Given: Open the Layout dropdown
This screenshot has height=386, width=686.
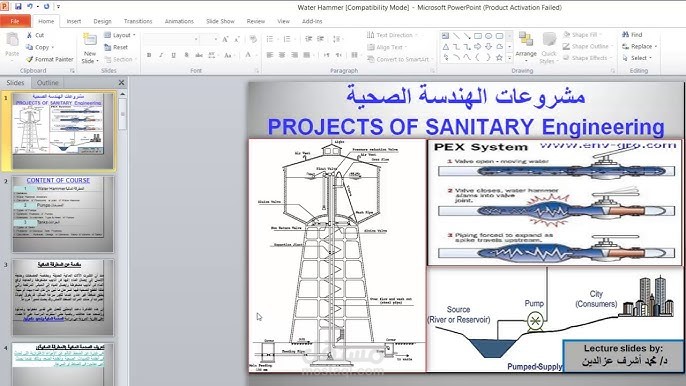Looking at the screenshot, I should [x=120, y=35].
